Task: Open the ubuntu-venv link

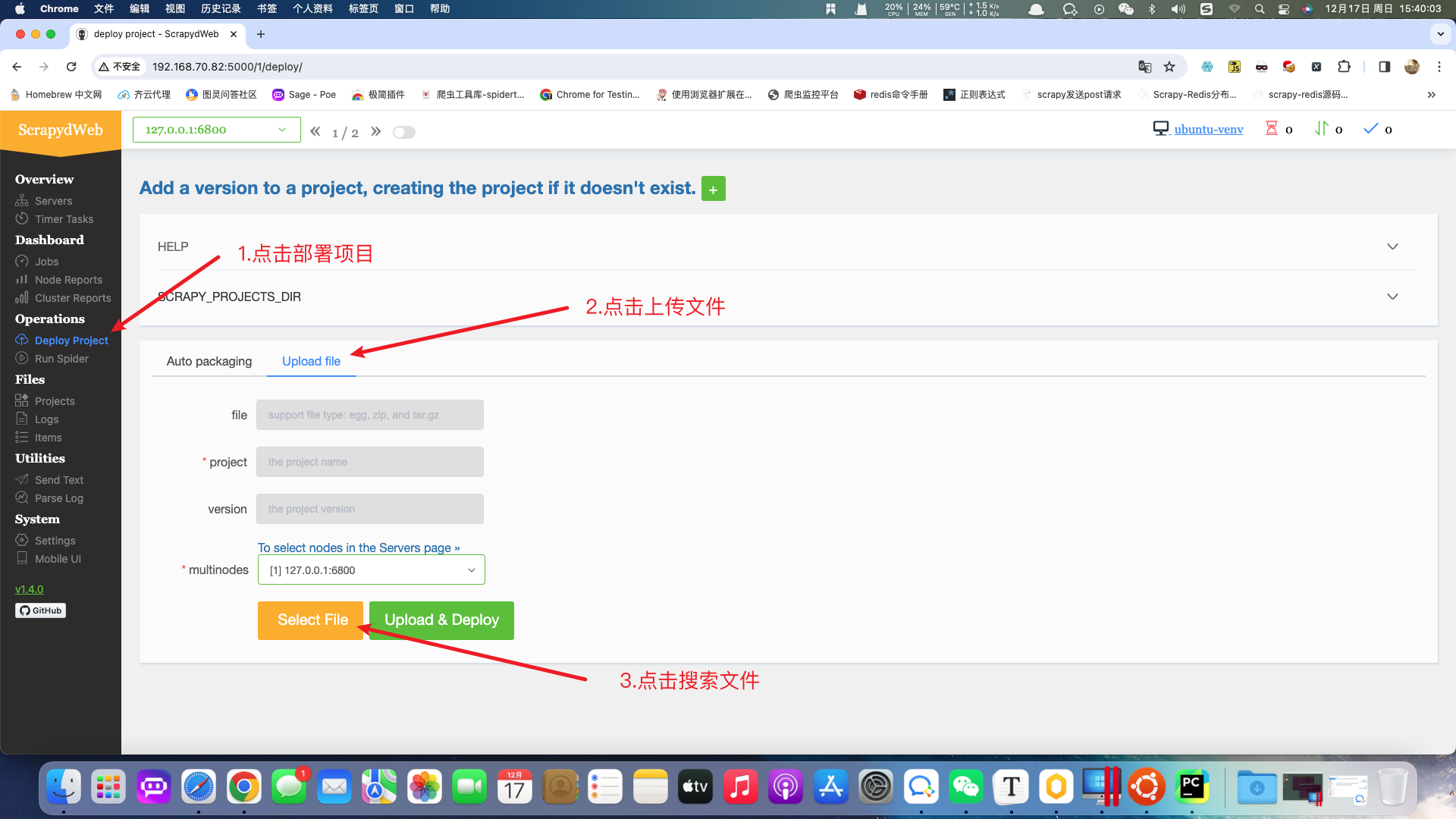Action: pyautogui.click(x=1209, y=130)
